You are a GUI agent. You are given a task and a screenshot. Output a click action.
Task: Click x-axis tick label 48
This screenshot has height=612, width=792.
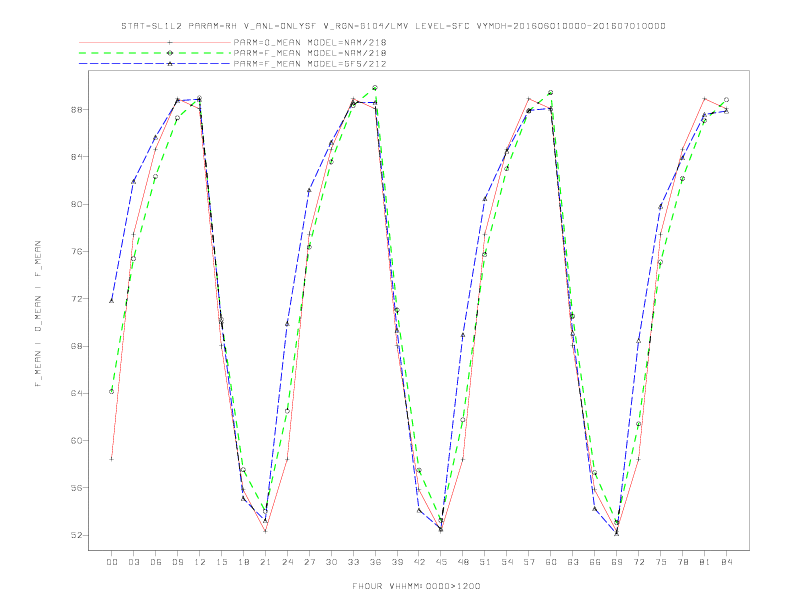(x=463, y=562)
